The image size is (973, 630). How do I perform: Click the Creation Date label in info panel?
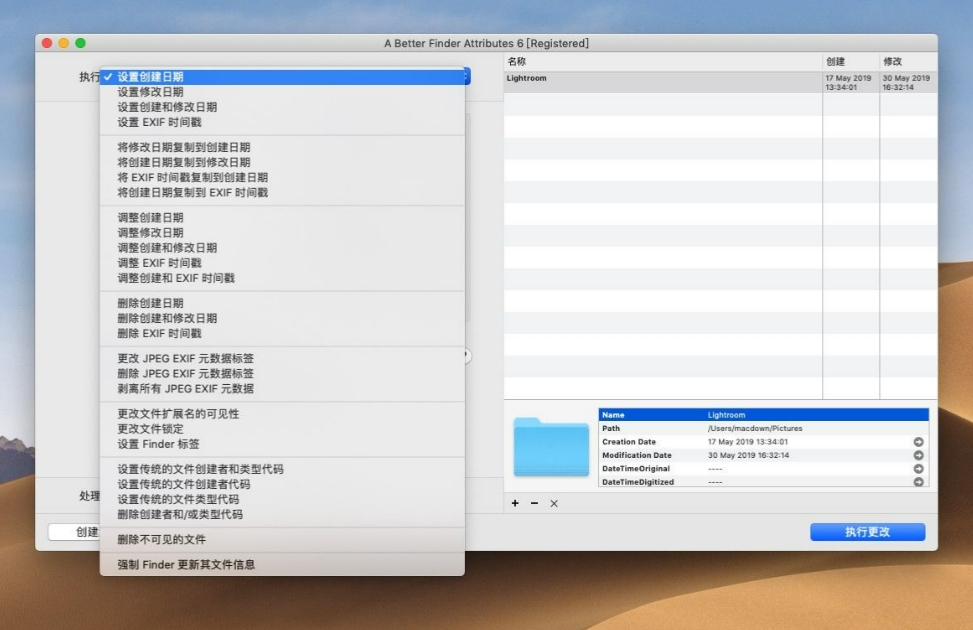pos(629,442)
